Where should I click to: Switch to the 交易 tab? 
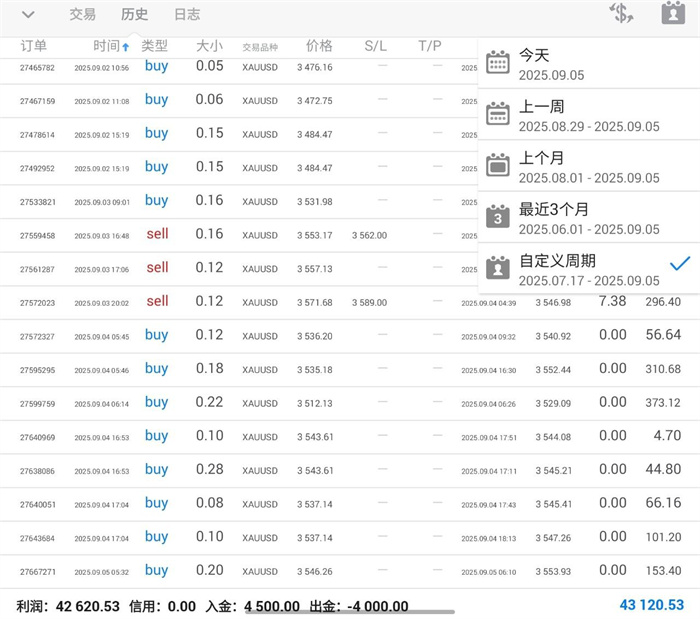click(83, 14)
